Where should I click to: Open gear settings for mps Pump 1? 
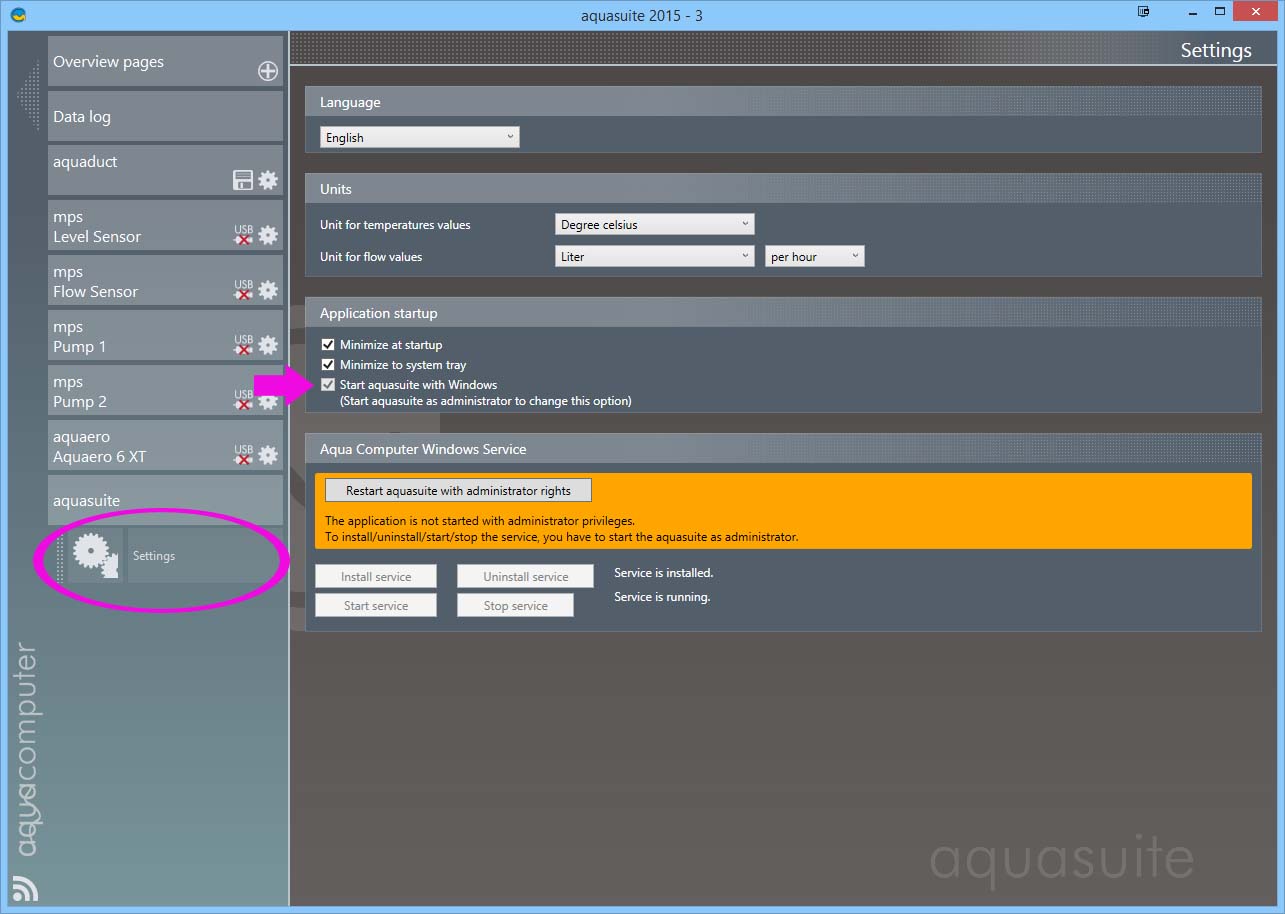268,345
